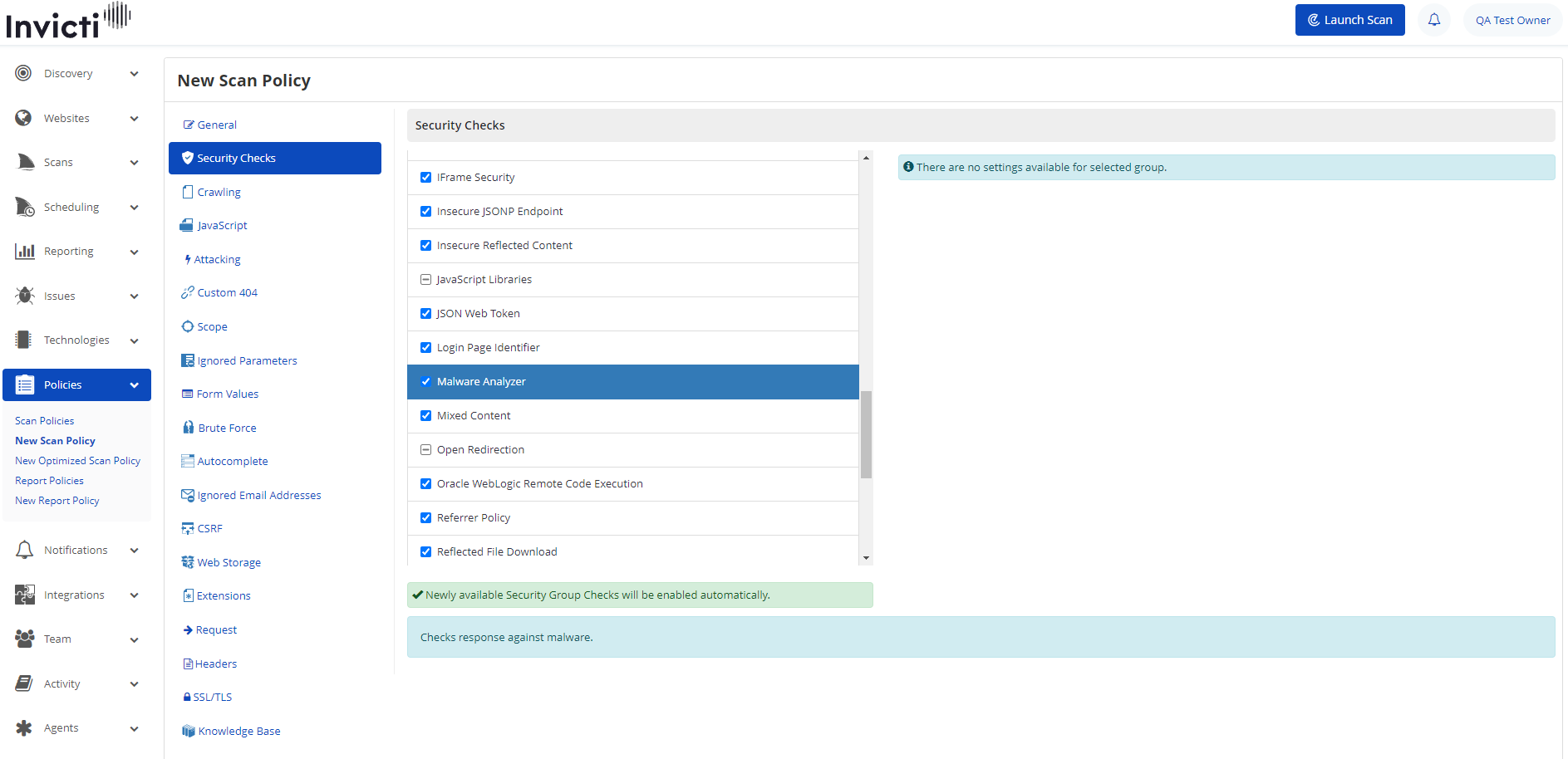Open the General settings tab
The image size is (1568, 759).
(x=210, y=125)
